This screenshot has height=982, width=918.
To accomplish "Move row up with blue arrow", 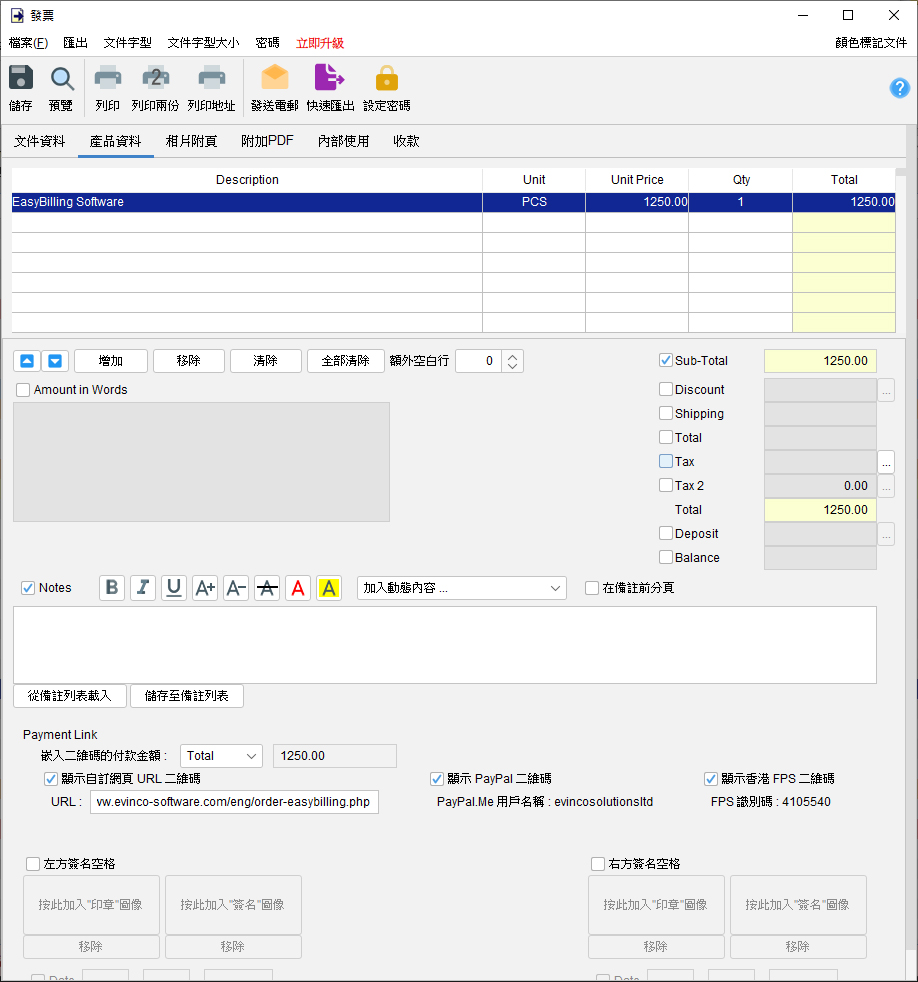I will click(x=27, y=361).
